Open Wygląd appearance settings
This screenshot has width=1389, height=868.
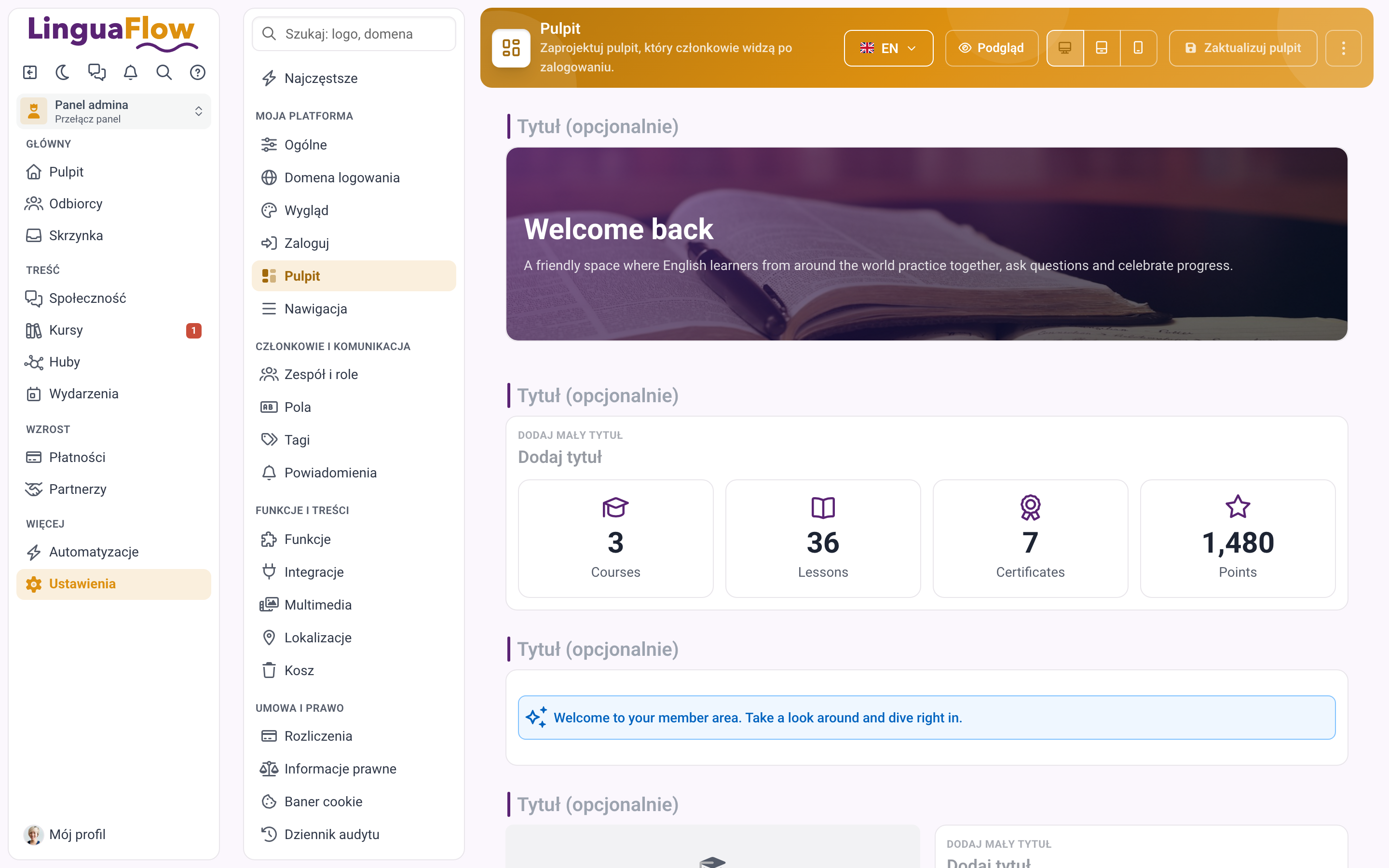[354, 210]
